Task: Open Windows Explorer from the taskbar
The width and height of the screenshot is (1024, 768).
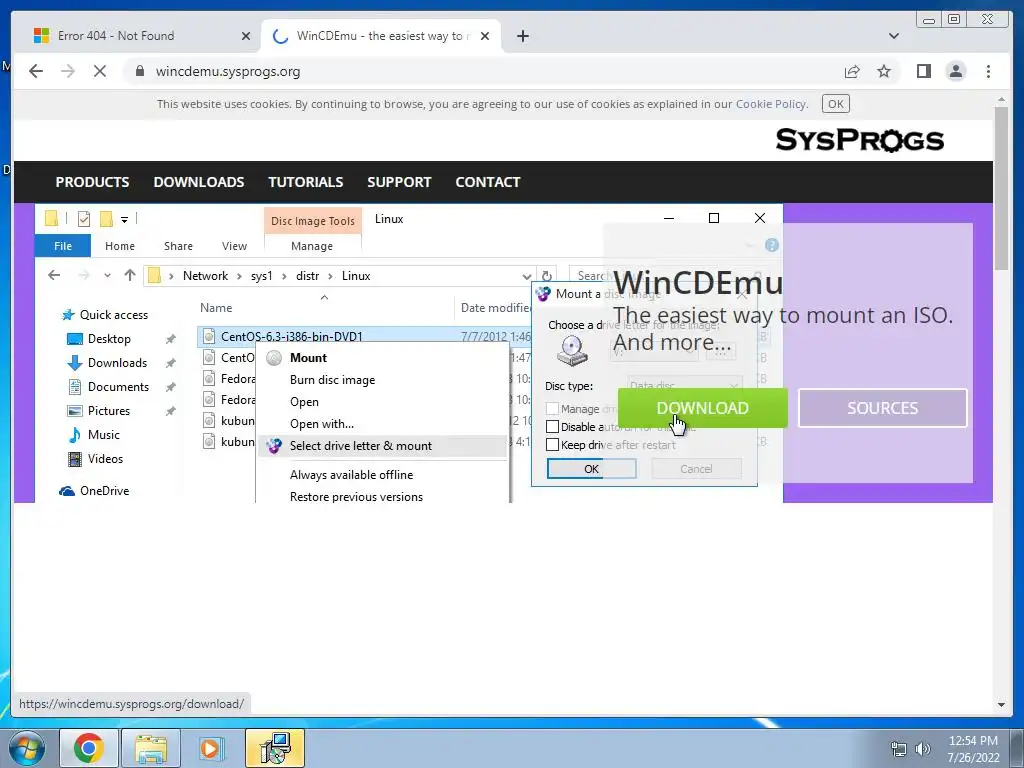Action: click(151, 748)
